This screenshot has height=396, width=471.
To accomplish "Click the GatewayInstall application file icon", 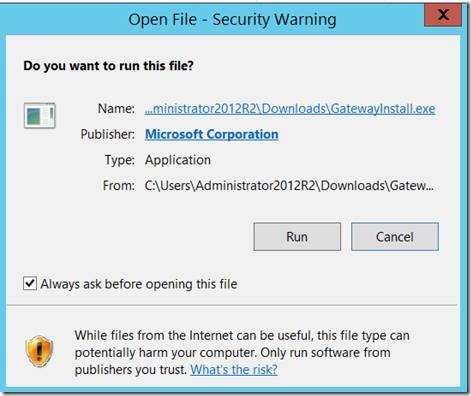I will pos(40,116).
